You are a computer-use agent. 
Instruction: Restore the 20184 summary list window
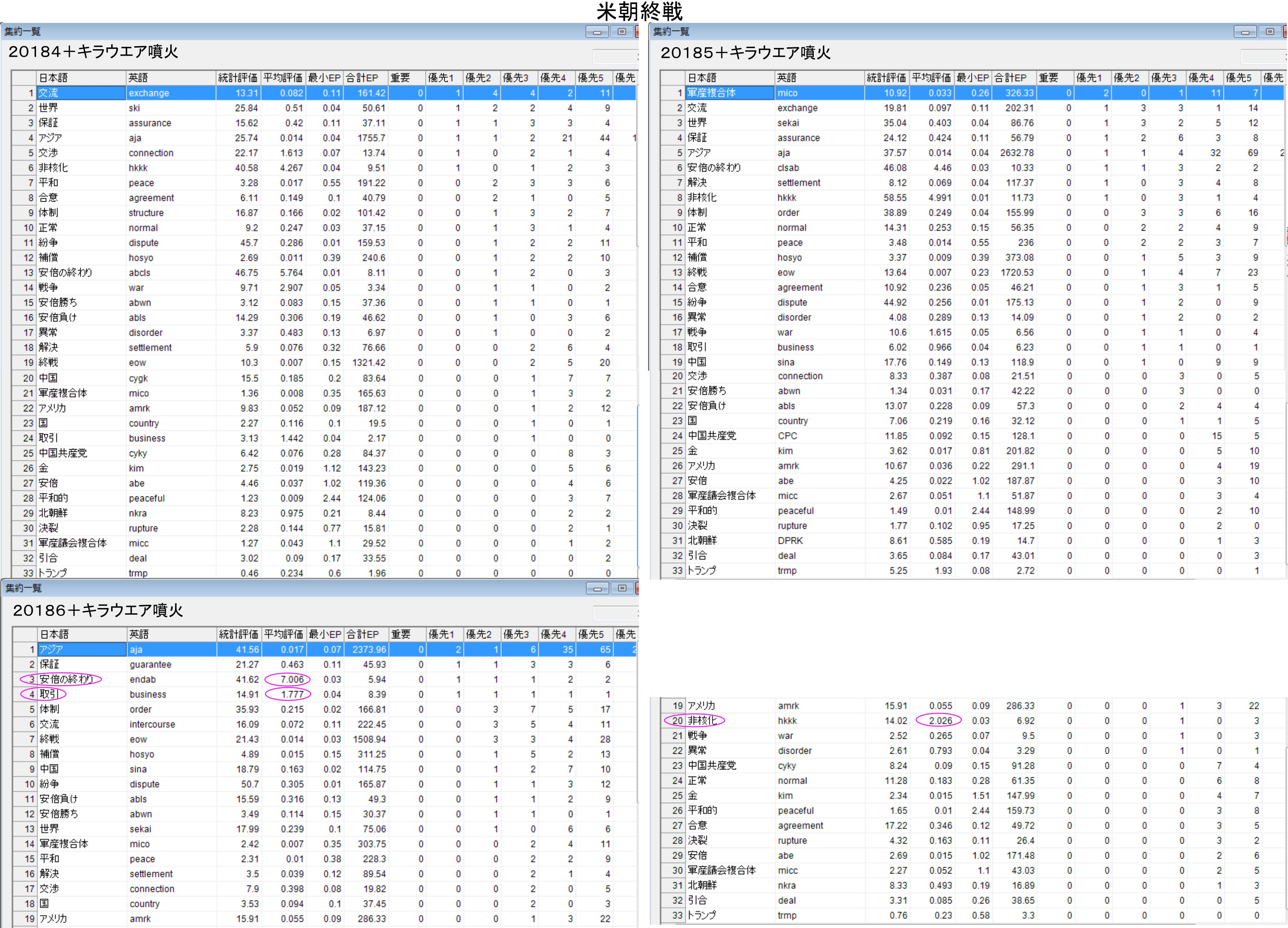(622, 32)
